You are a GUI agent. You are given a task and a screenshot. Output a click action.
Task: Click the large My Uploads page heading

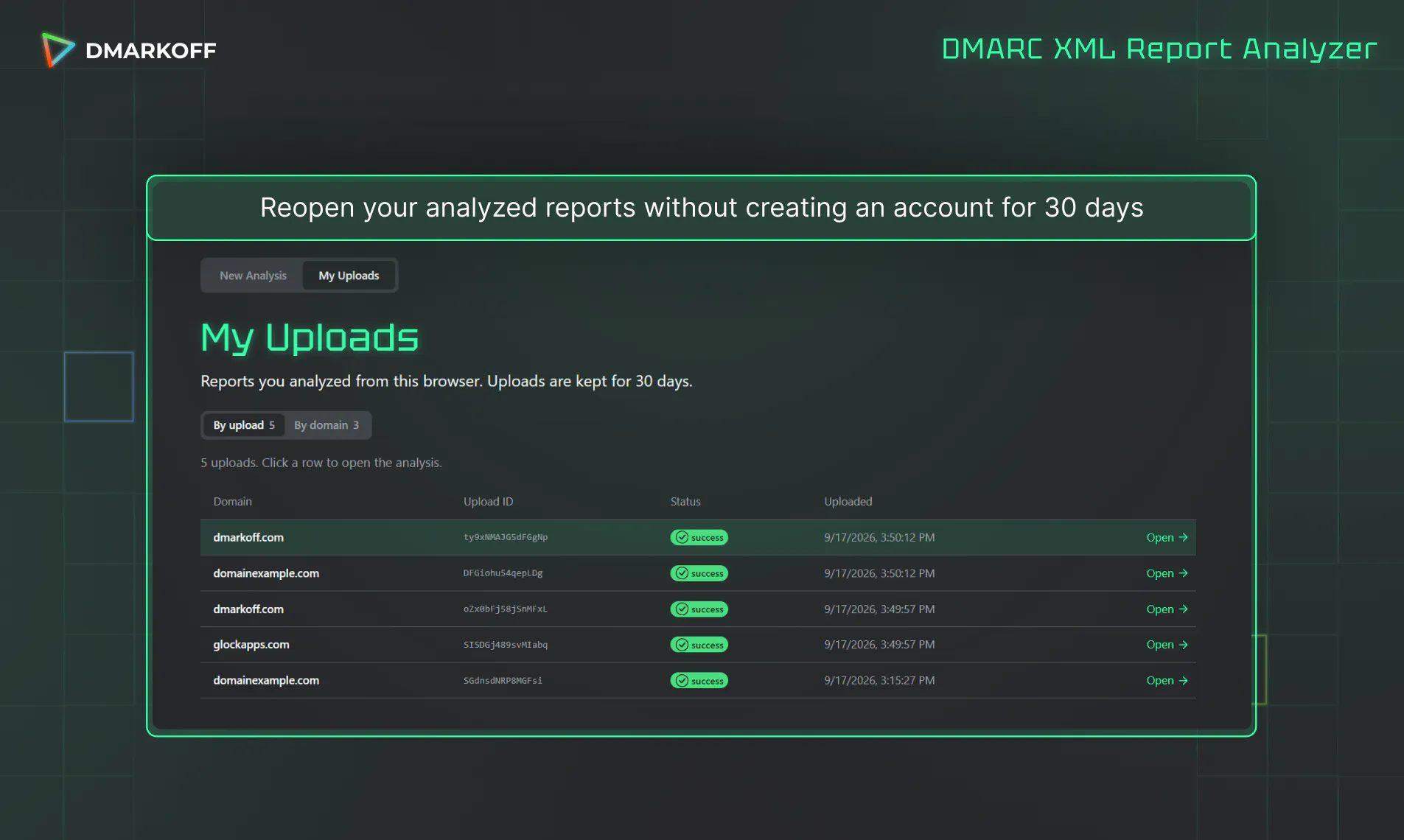point(310,338)
